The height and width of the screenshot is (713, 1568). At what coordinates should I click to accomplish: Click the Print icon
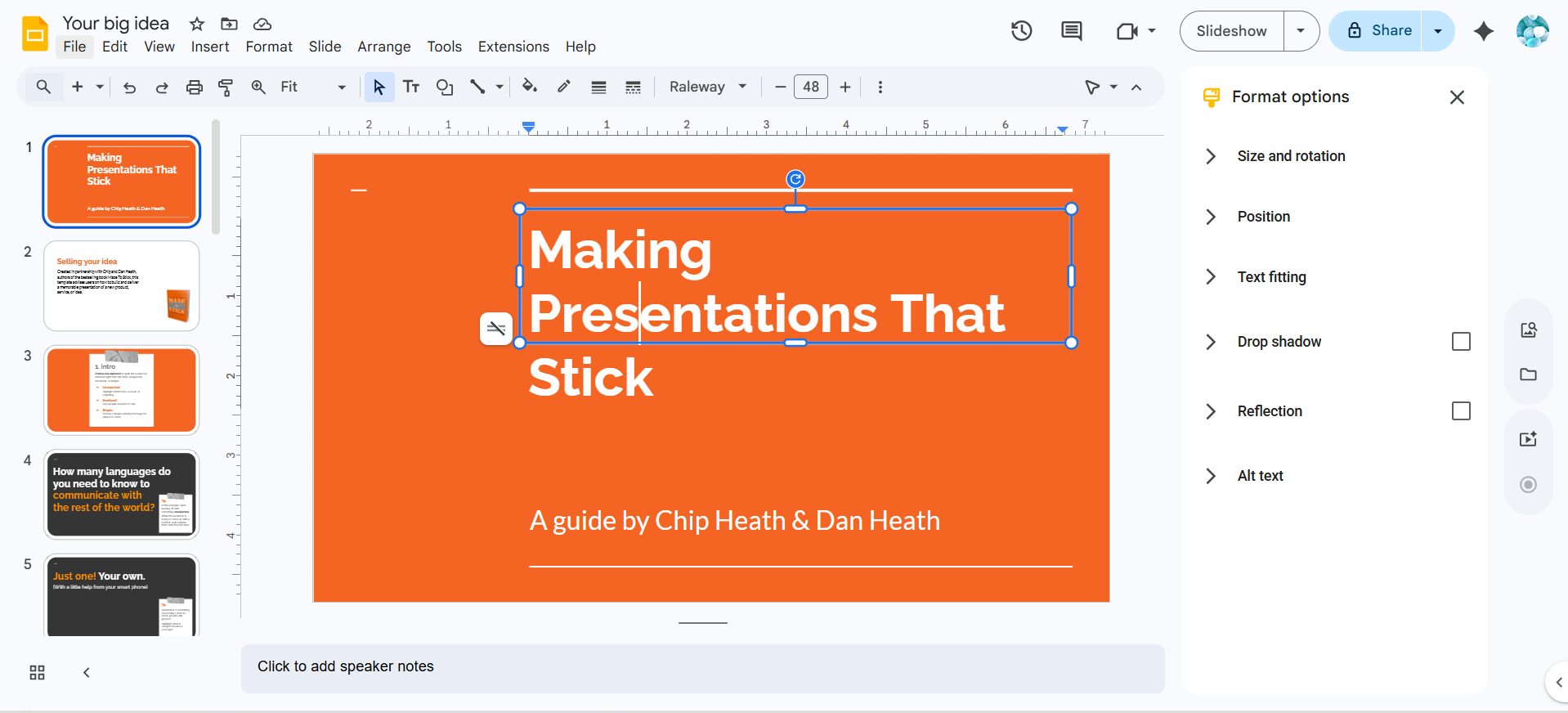coord(194,87)
